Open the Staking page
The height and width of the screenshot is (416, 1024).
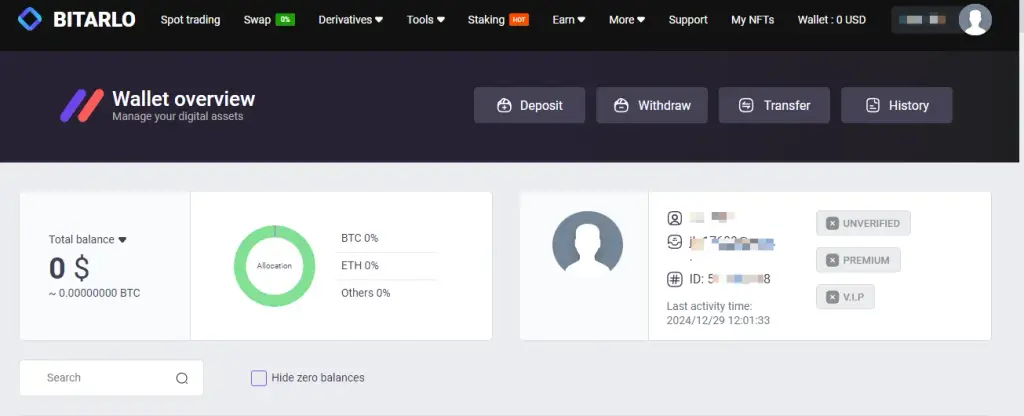[486, 20]
